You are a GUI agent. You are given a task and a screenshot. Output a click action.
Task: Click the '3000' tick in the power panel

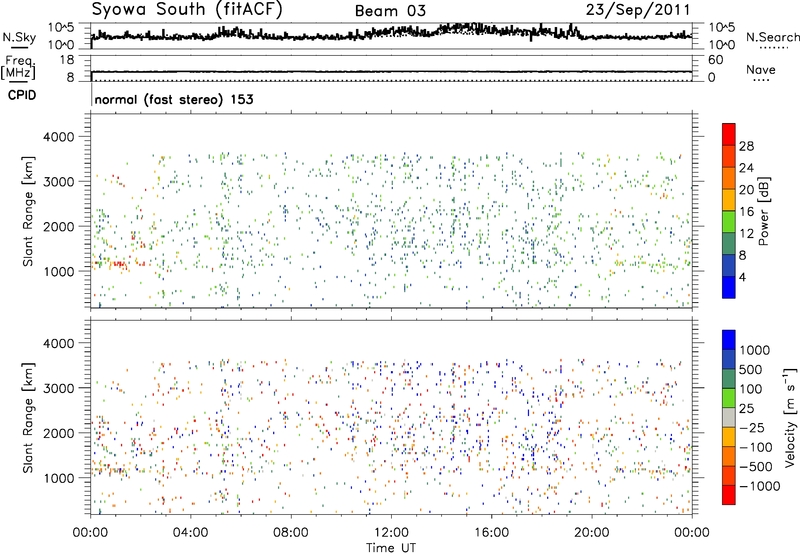click(x=59, y=182)
